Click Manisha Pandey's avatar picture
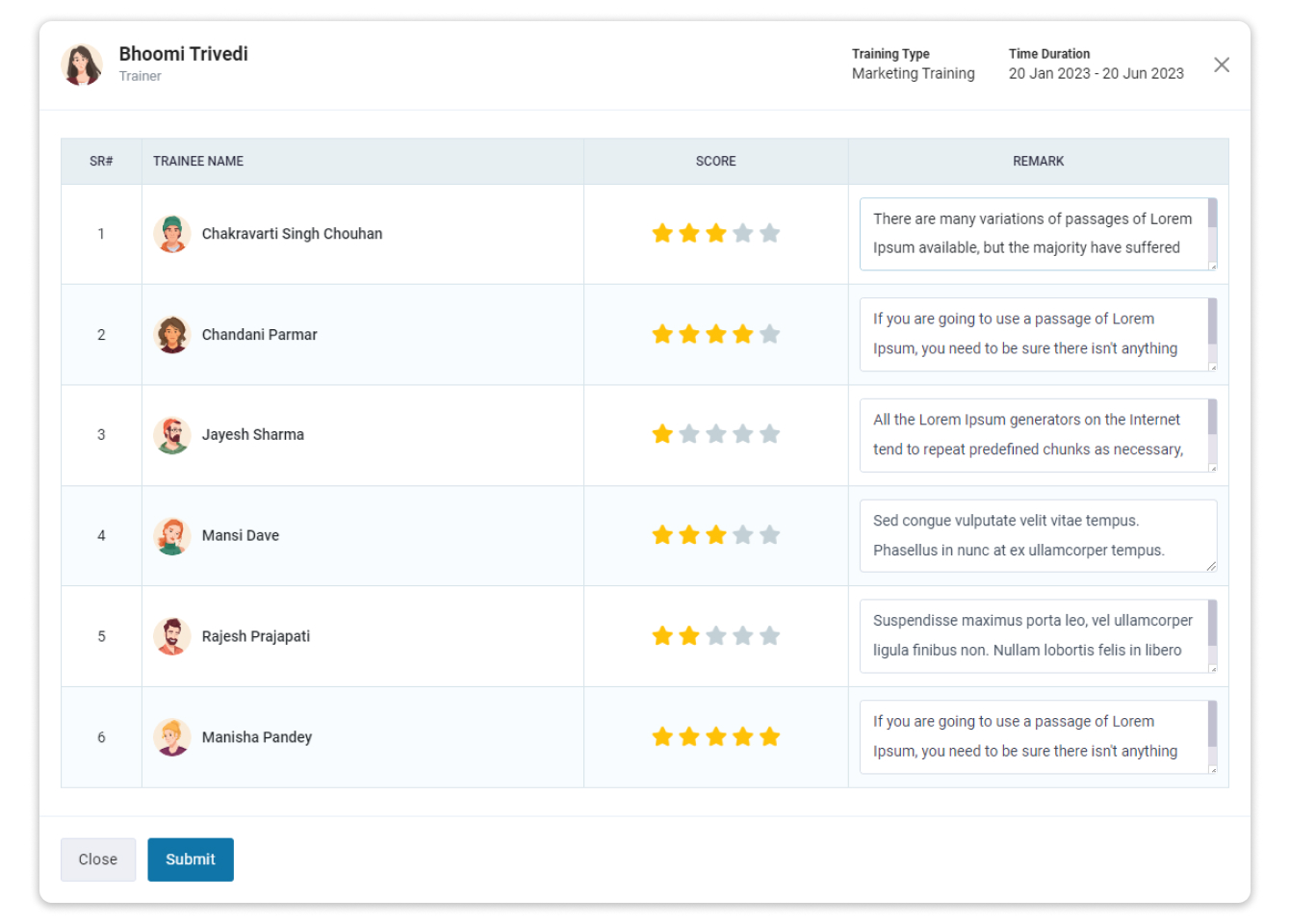 tap(173, 736)
